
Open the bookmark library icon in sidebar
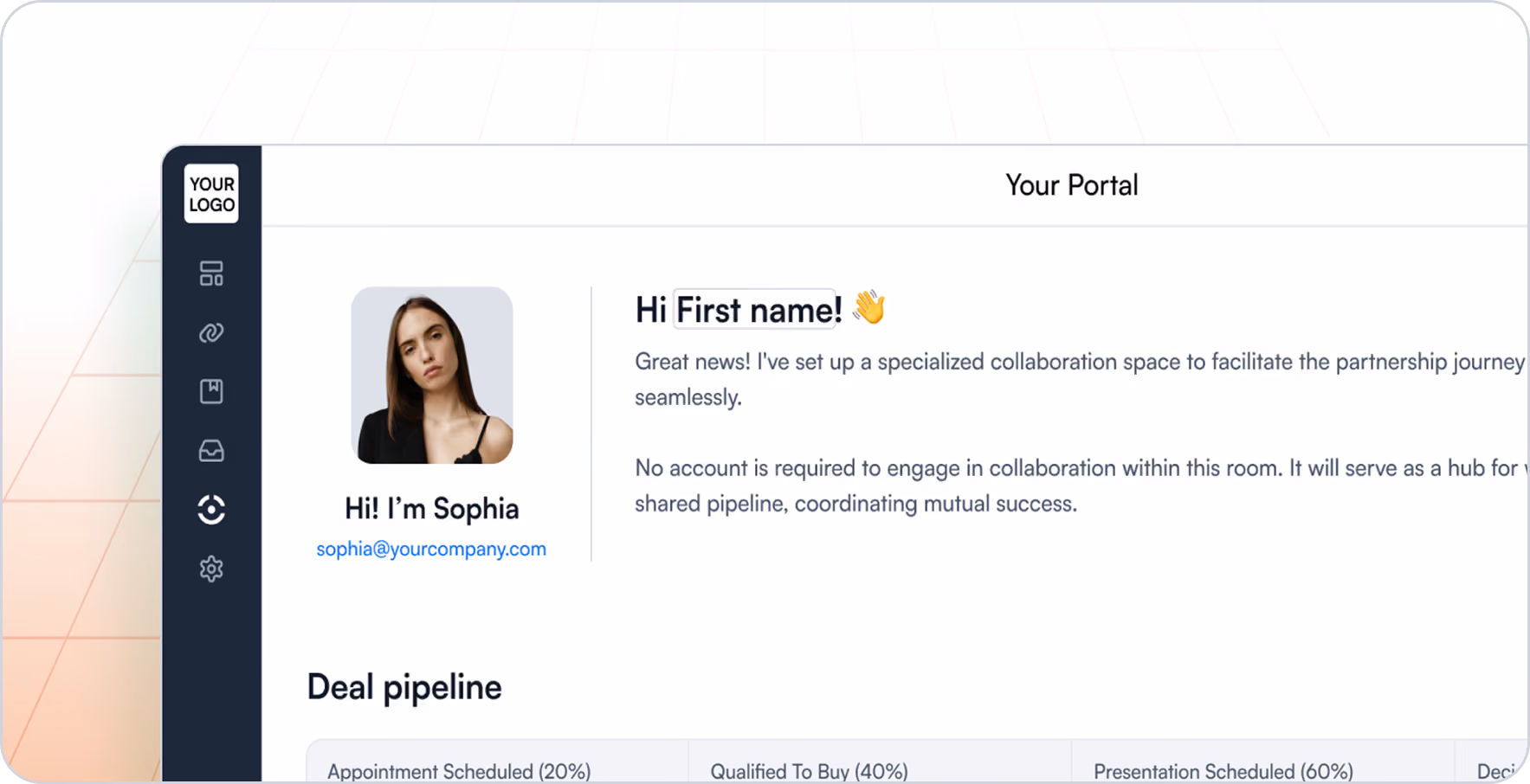pyautogui.click(x=211, y=392)
